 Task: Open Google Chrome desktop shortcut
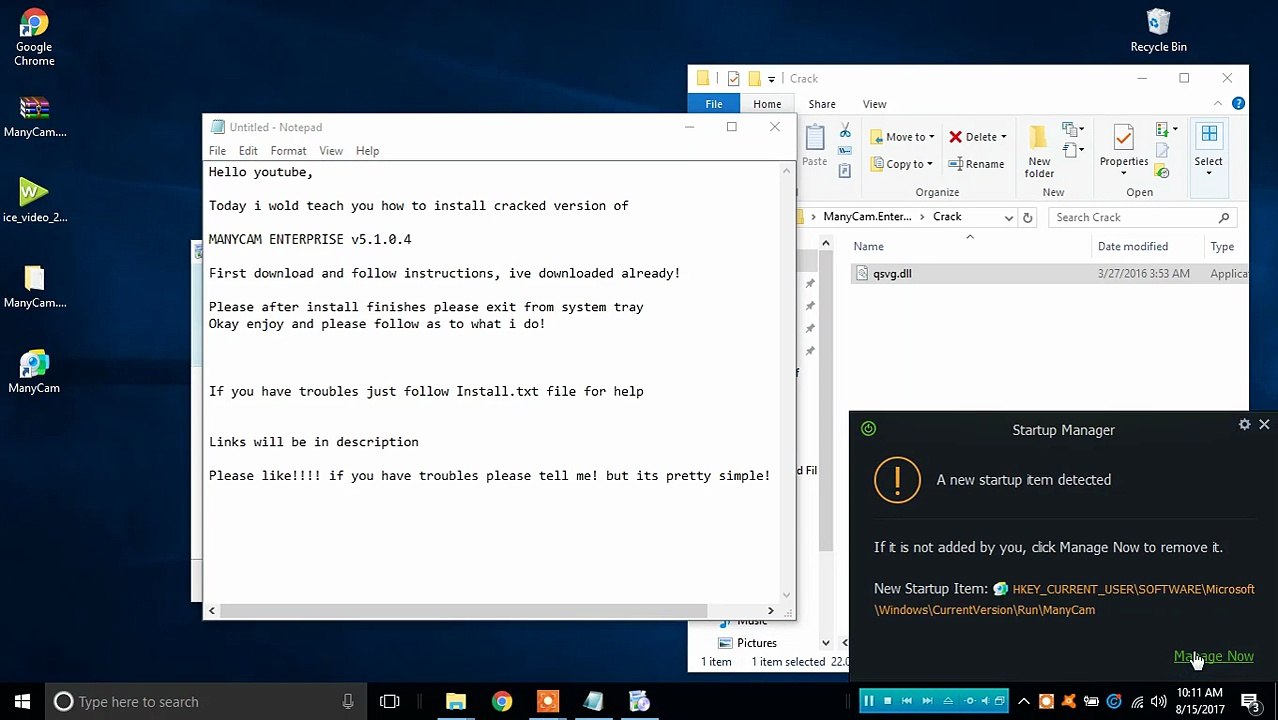34,38
